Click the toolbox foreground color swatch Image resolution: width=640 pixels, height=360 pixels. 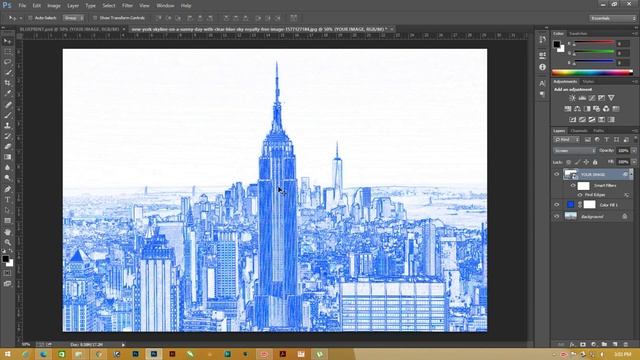[x=6, y=259]
